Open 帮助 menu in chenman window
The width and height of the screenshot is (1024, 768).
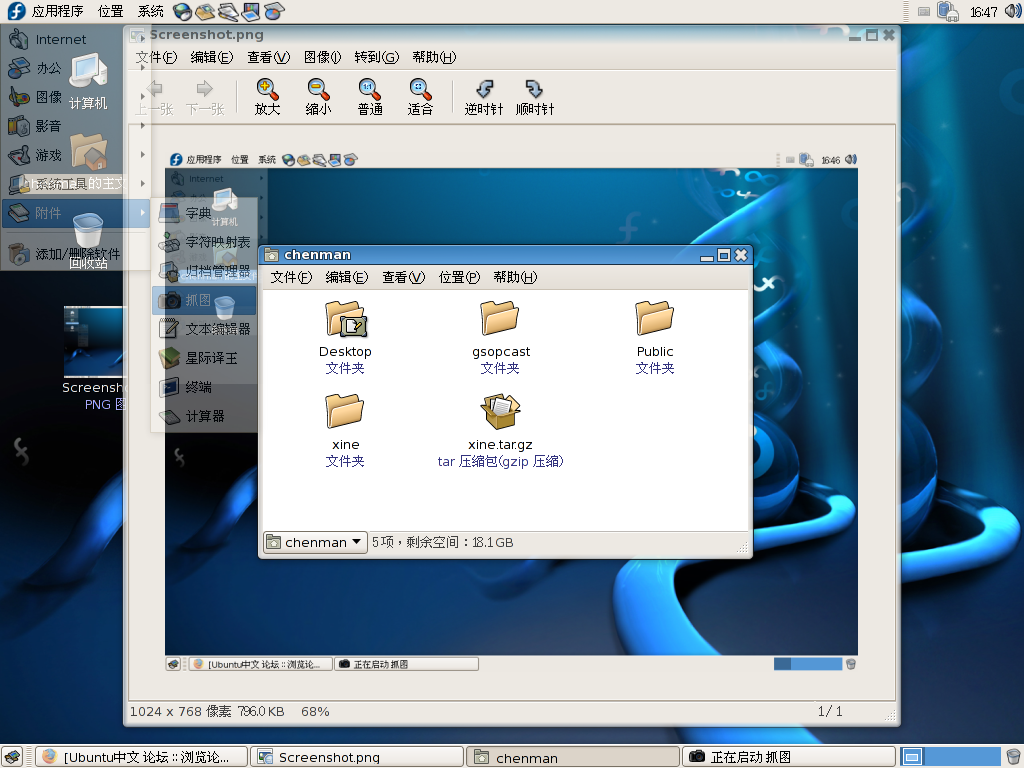pos(515,278)
